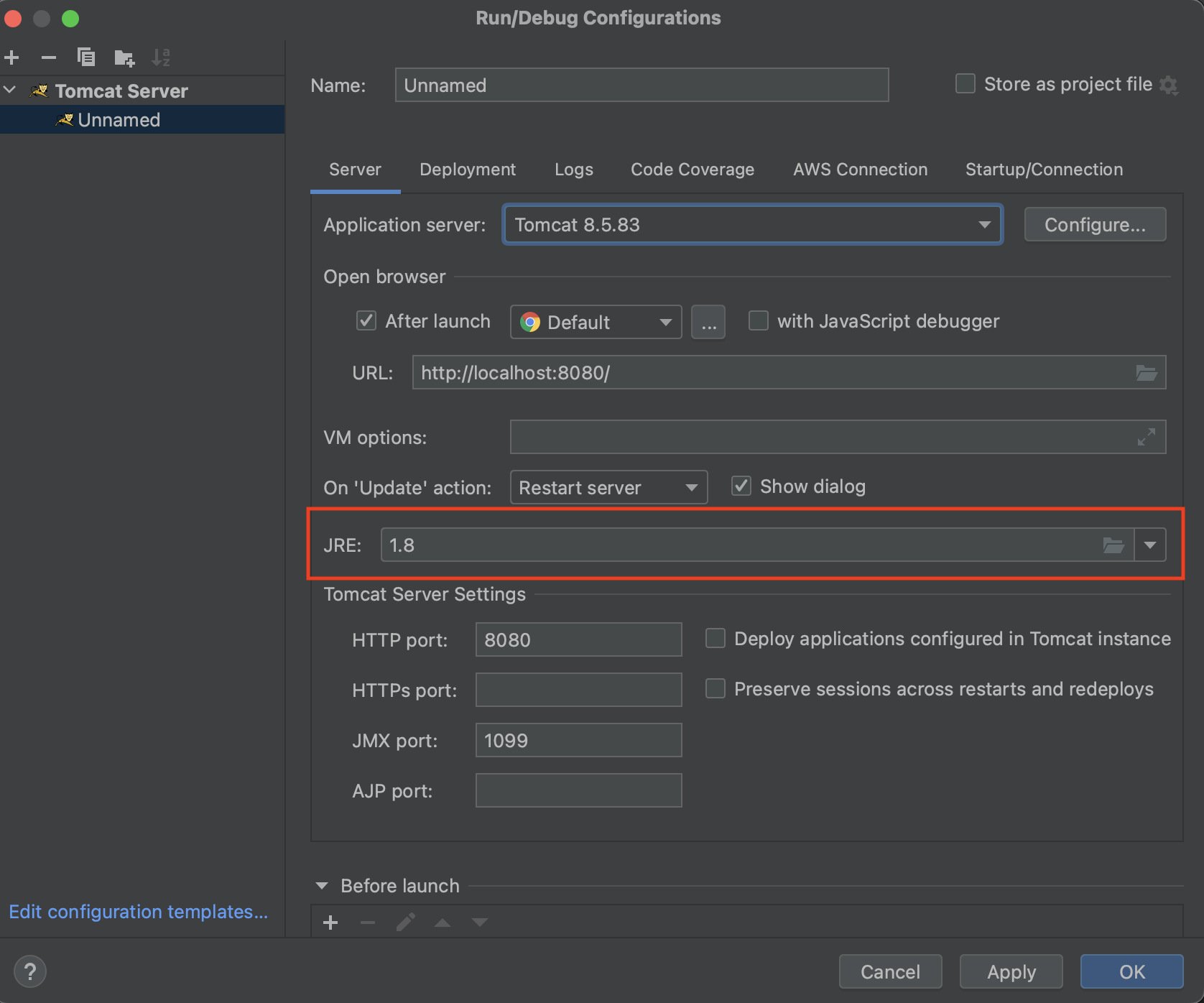The height and width of the screenshot is (1003, 1204).
Task: Switch to the Startup/Connection tab
Action: (1045, 170)
